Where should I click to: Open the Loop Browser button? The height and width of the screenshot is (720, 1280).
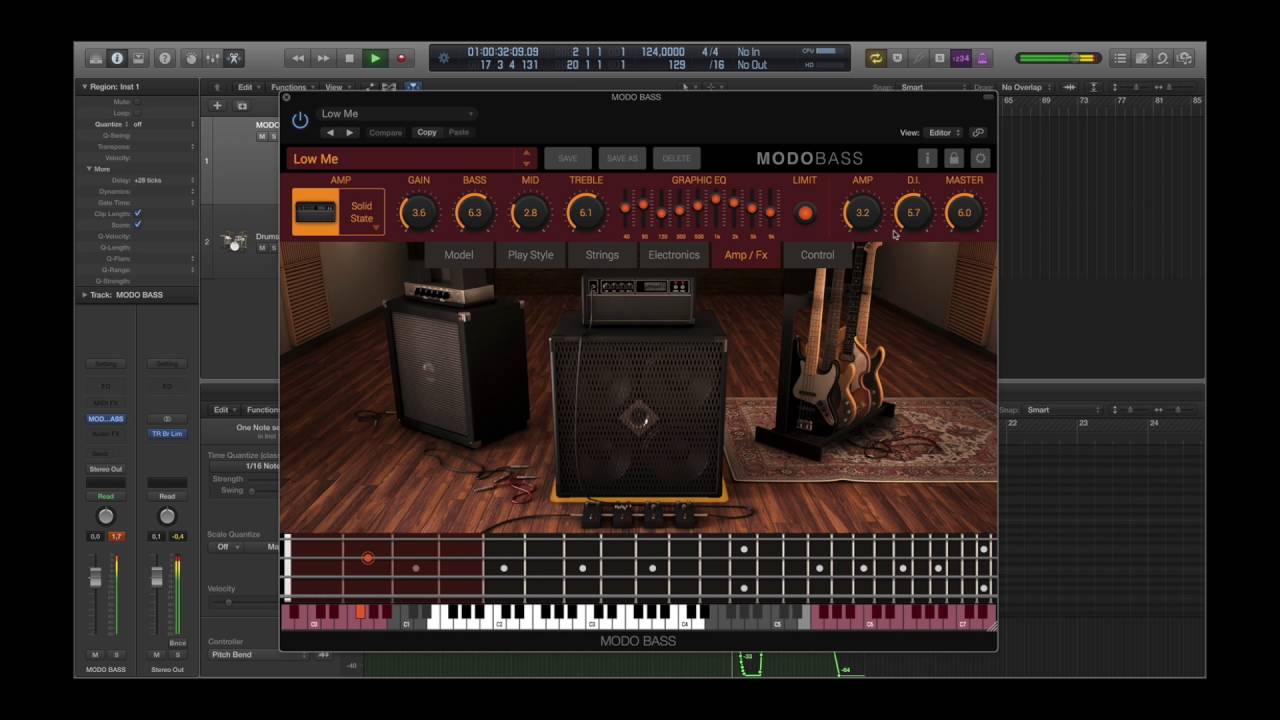(1163, 59)
